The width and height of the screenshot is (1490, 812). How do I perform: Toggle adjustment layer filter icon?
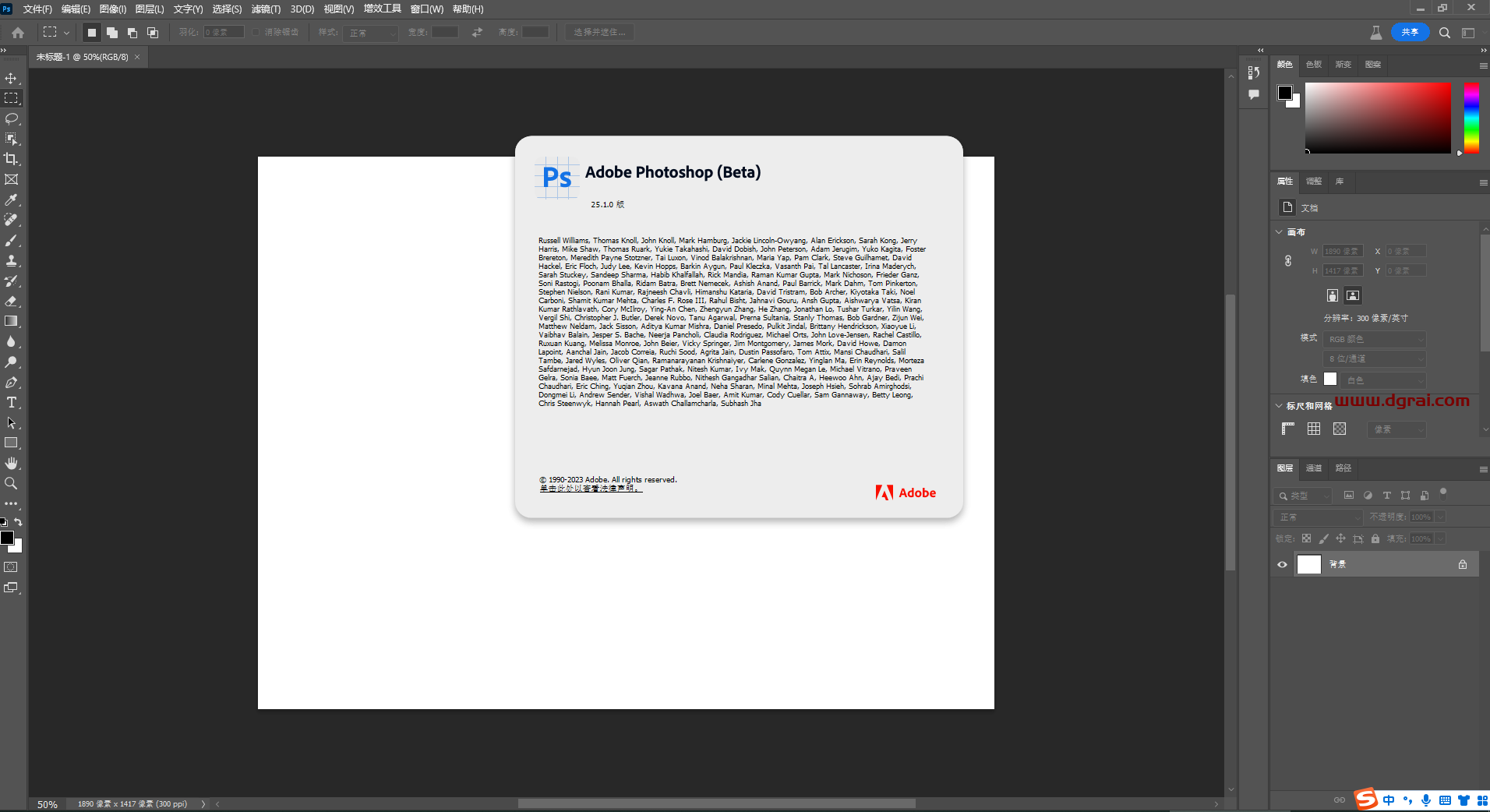pyautogui.click(x=1368, y=496)
